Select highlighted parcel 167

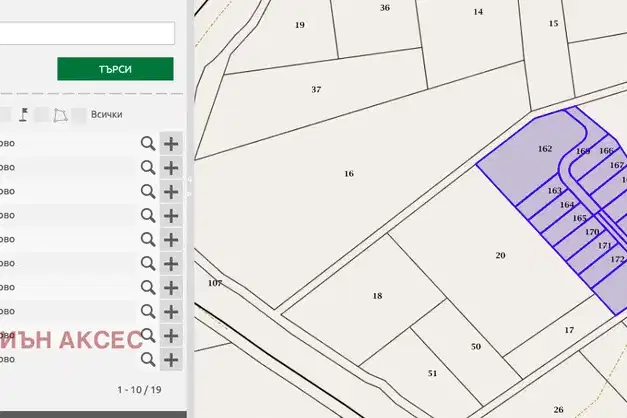point(617,165)
